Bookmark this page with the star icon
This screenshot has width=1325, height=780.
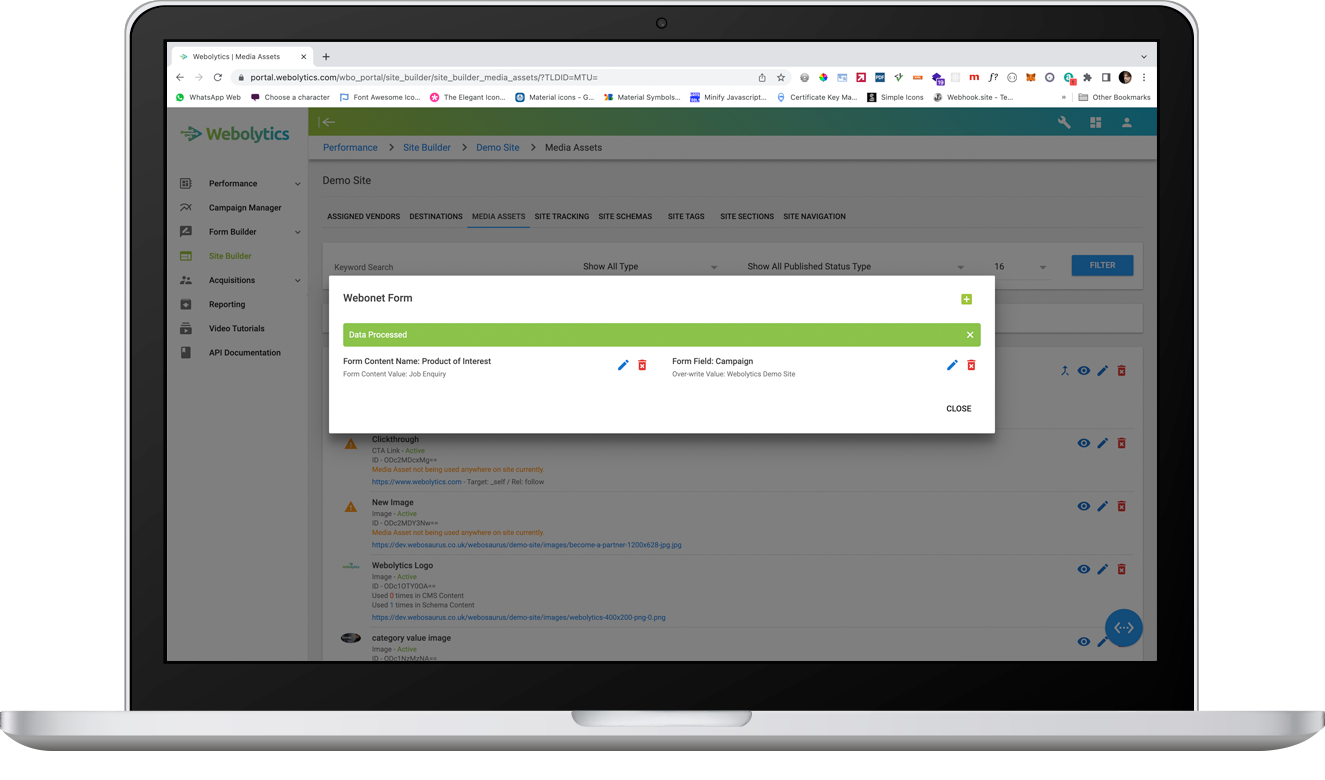click(x=781, y=77)
